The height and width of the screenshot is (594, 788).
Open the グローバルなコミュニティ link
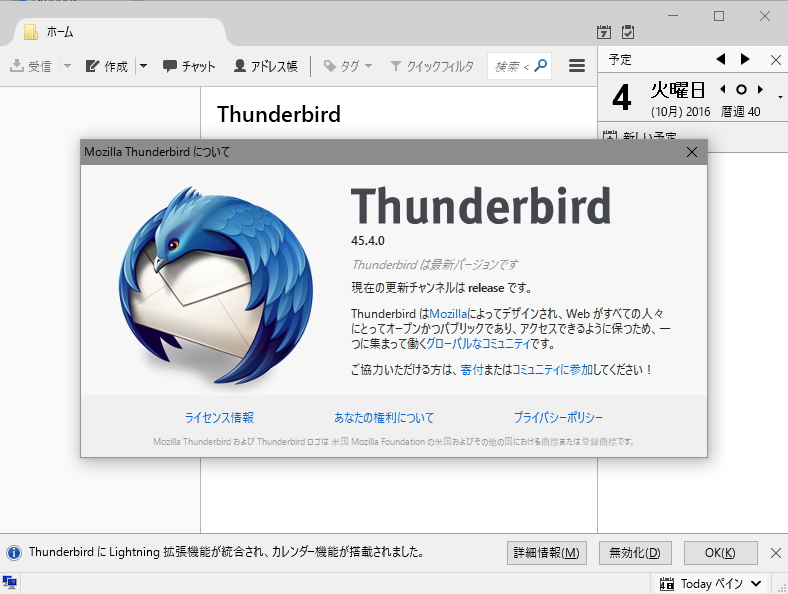(x=478, y=344)
